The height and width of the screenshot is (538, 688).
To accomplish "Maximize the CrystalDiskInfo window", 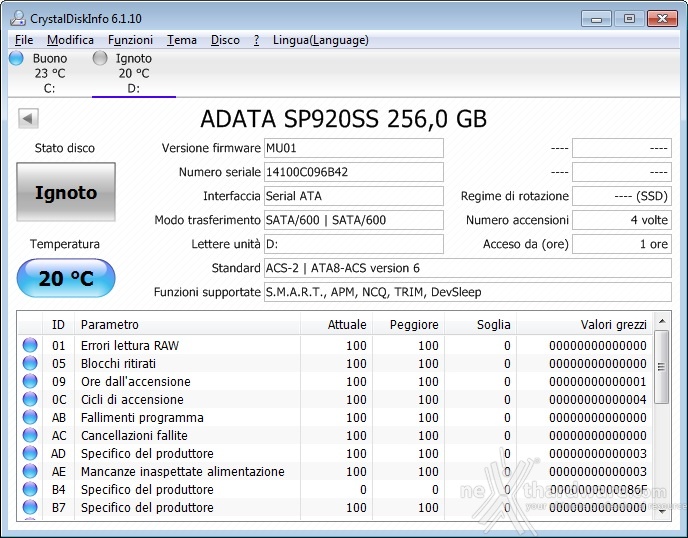I will coord(629,19).
